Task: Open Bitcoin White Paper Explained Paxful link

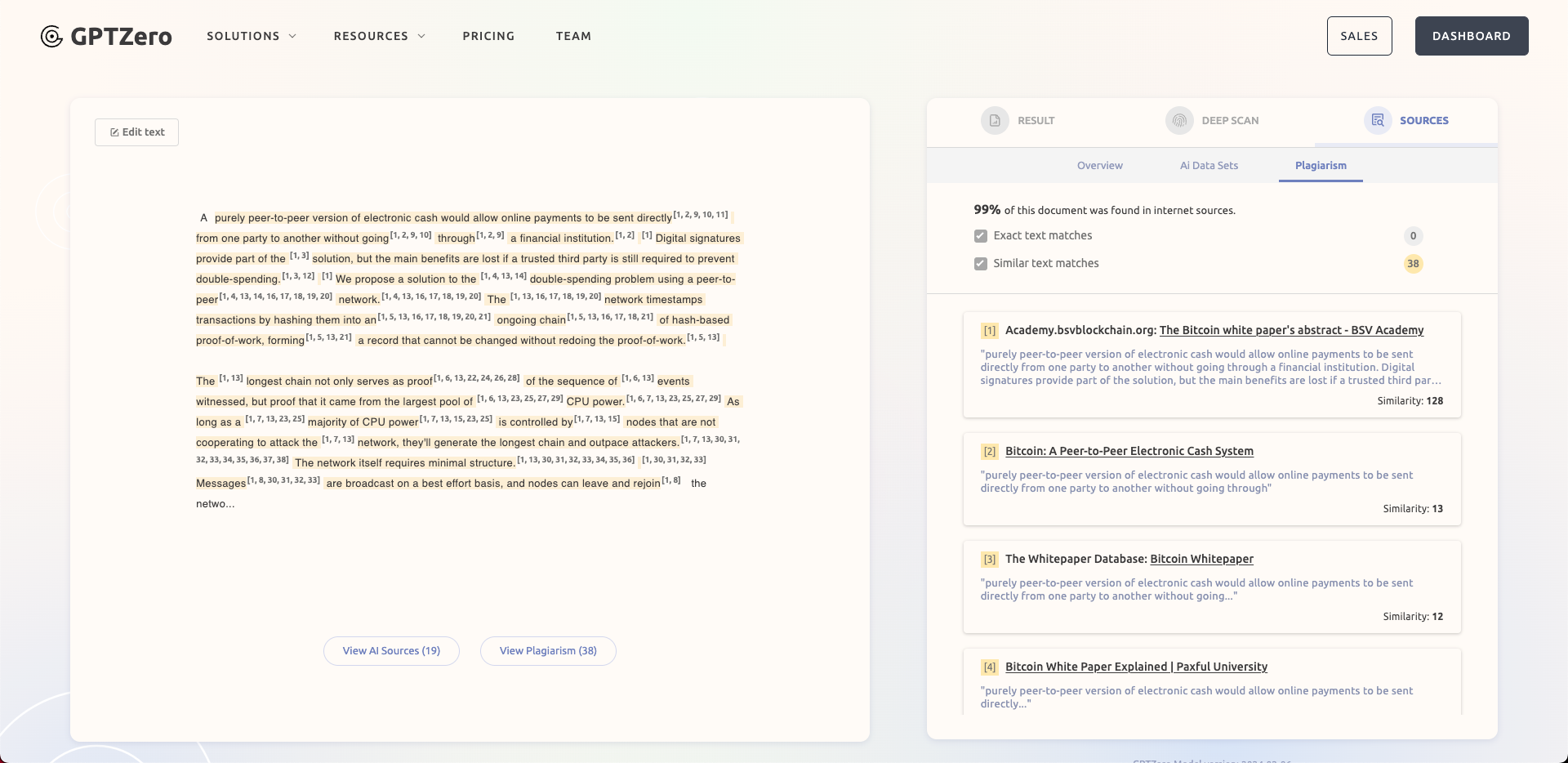Action: [1136, 667]
